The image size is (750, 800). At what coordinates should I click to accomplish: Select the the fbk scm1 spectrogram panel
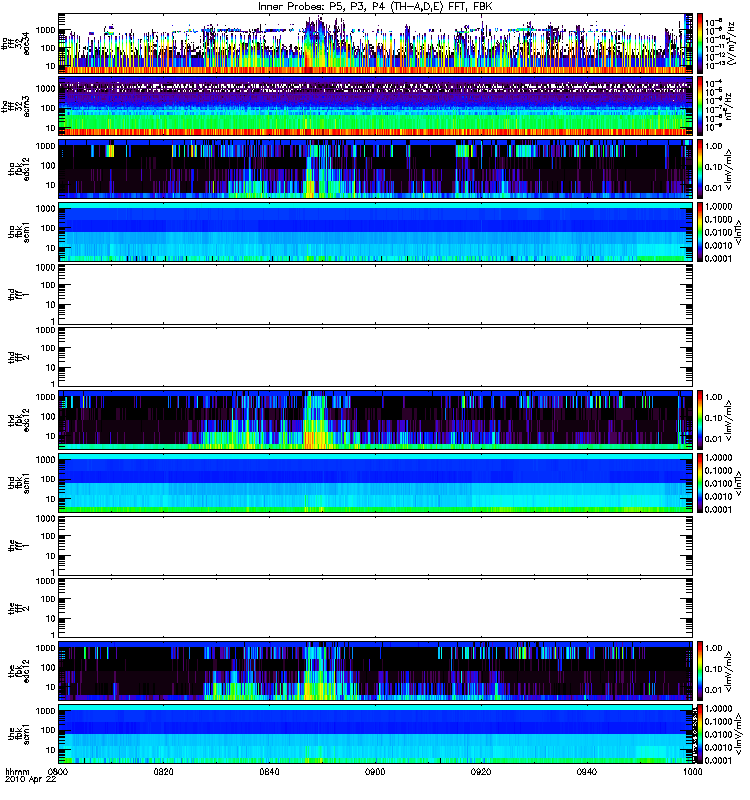376,734
